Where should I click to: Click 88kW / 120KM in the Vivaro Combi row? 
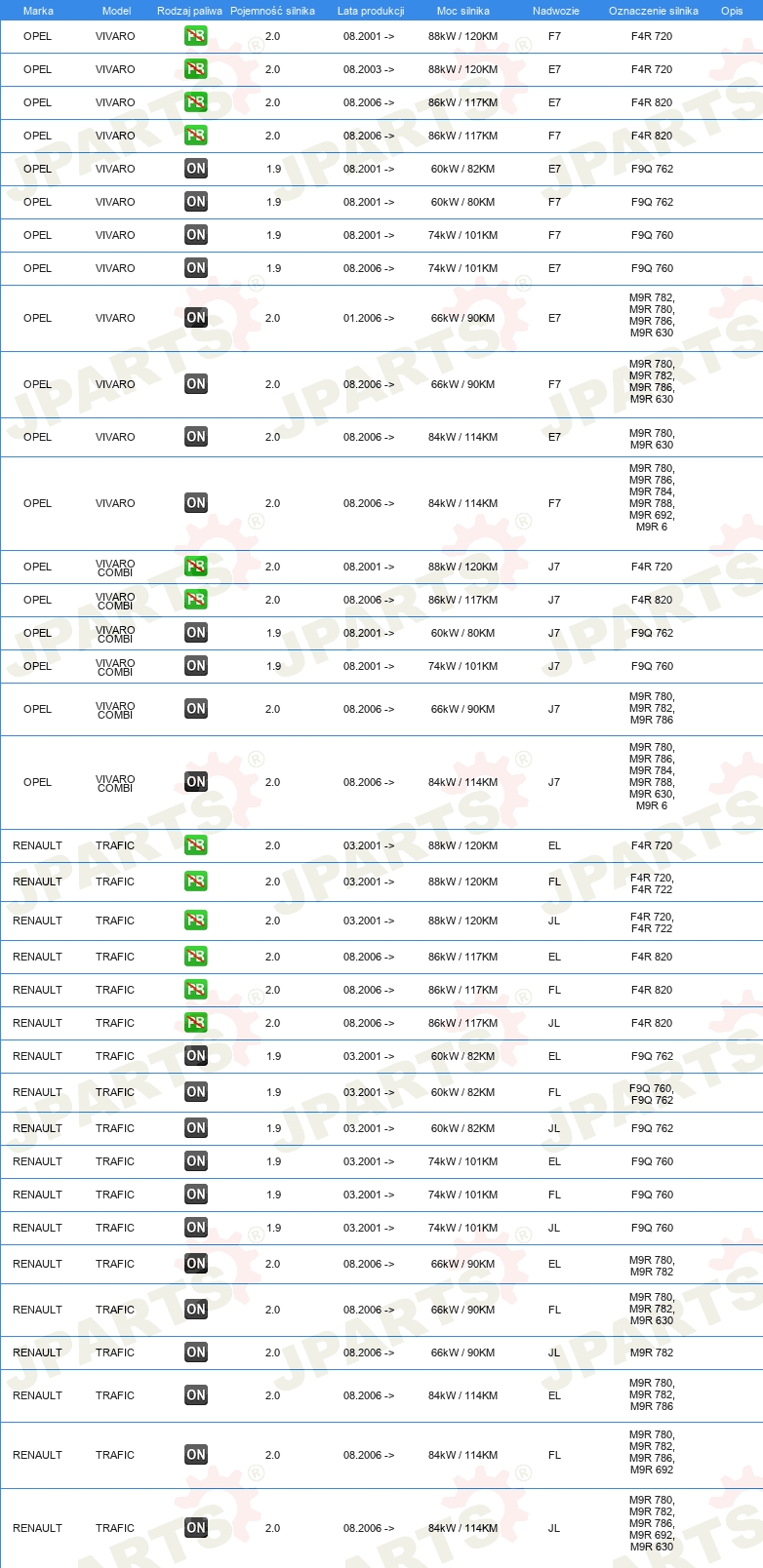click(463, 567)
